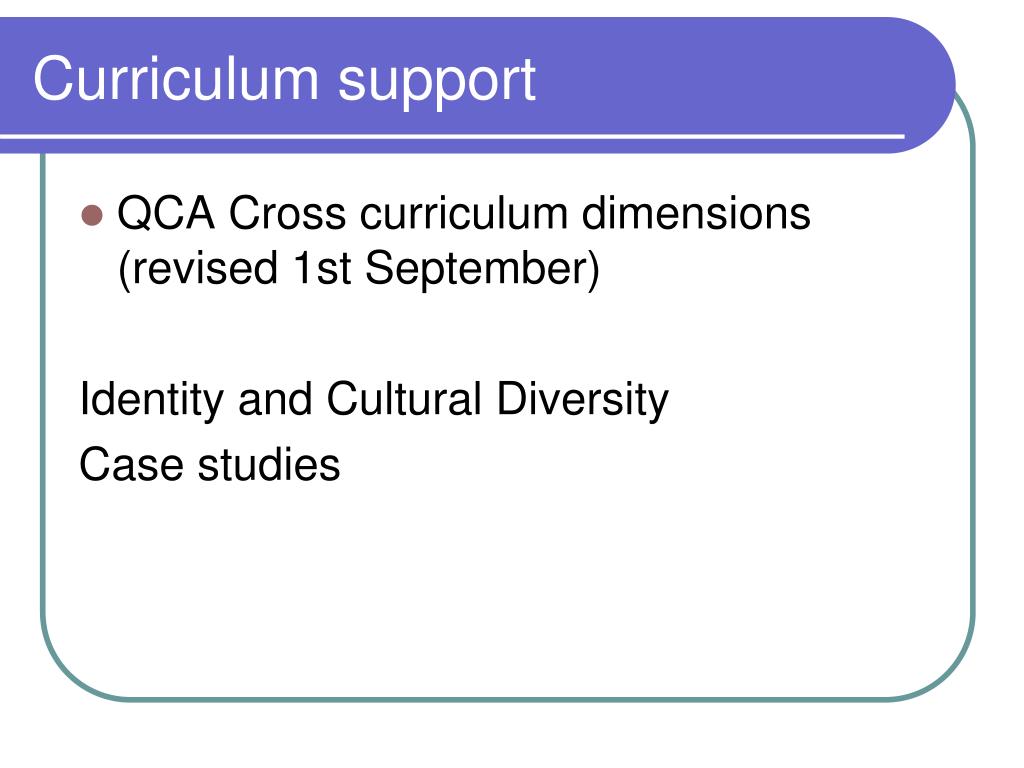Select the word "Cultural"
Screen dimensions: 1024x768
[404, 398]
